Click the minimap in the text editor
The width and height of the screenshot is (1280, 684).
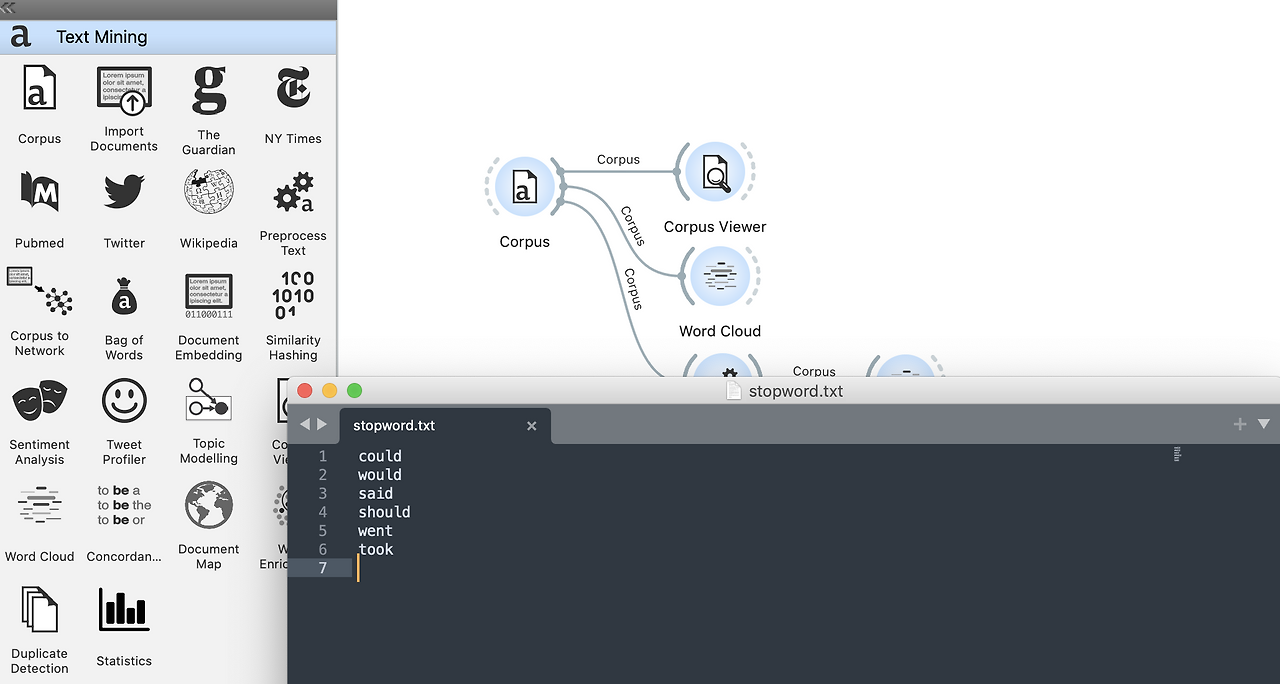1178,454
